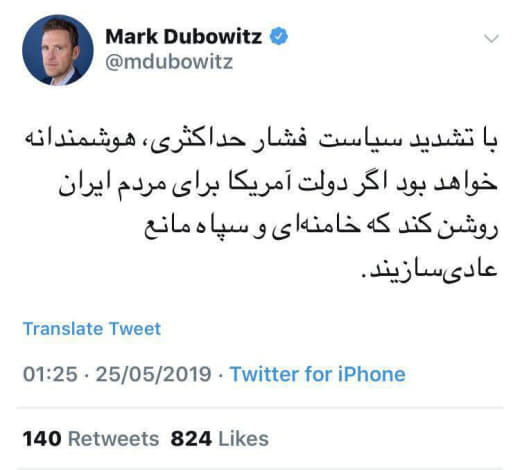The image size is (520, 470).
Task: View the 824 Likes list
Action: point(219,439)
